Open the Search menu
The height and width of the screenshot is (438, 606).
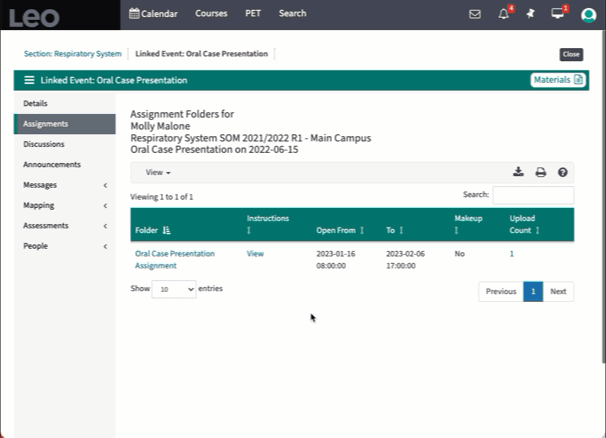coord(293,14)
